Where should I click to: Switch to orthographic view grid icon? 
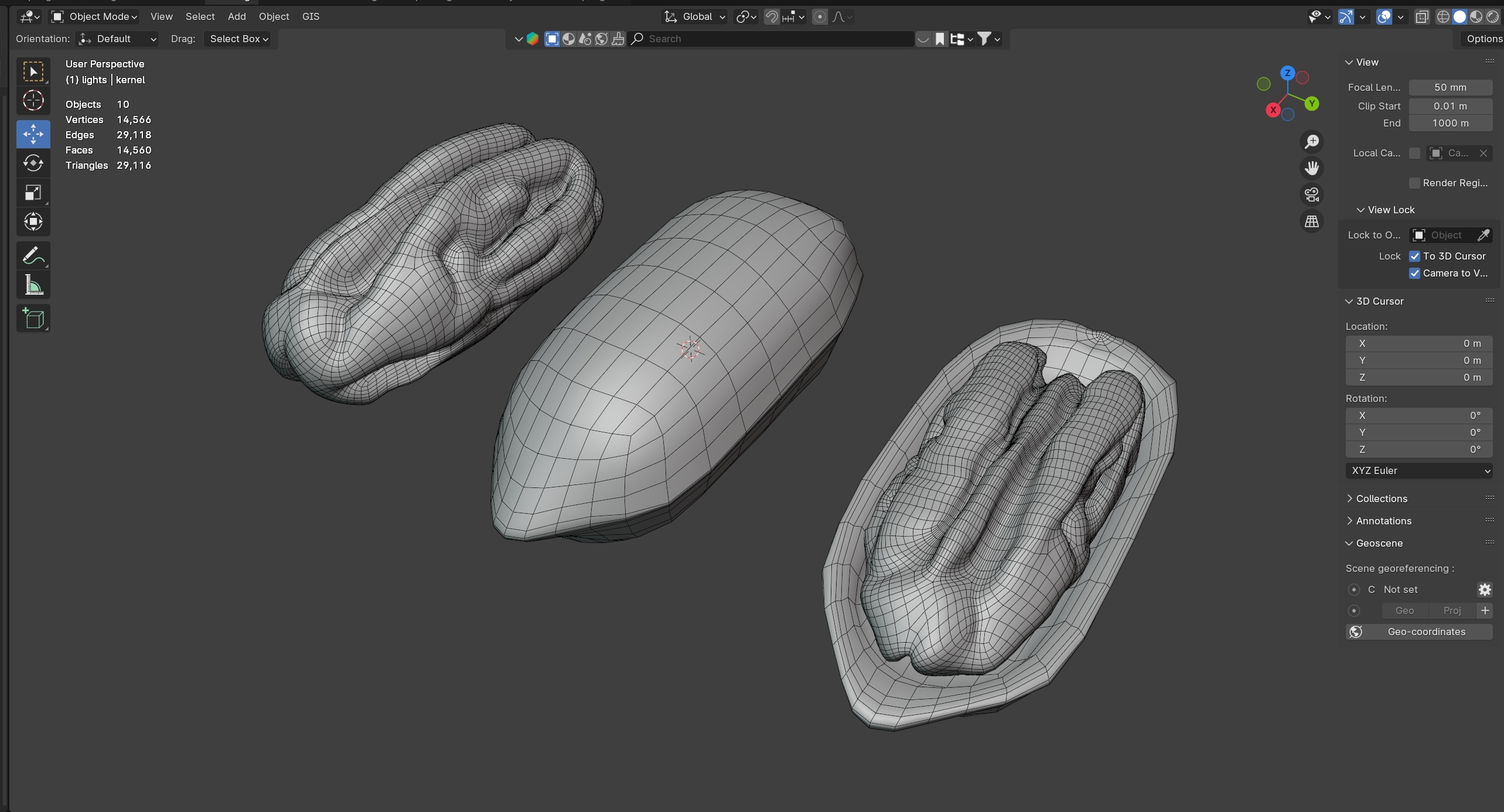click(x=1311, y=221)
